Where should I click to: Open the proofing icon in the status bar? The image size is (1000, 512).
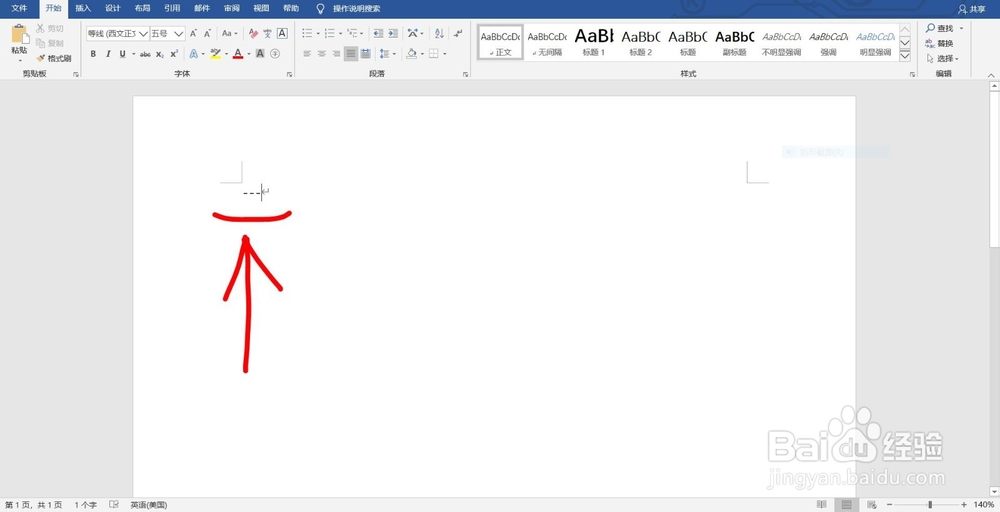114,504
